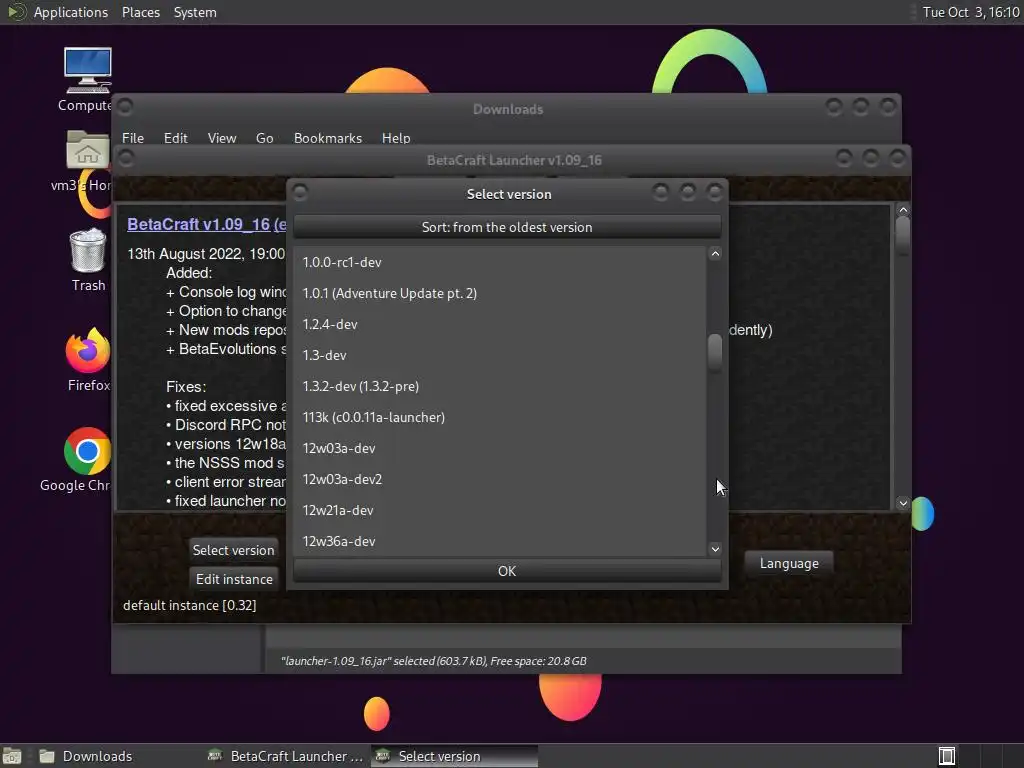Screen dimensions: 1024x768
Task: Open Edit menu in Downloads window
Action: click(x=175, y=138)
